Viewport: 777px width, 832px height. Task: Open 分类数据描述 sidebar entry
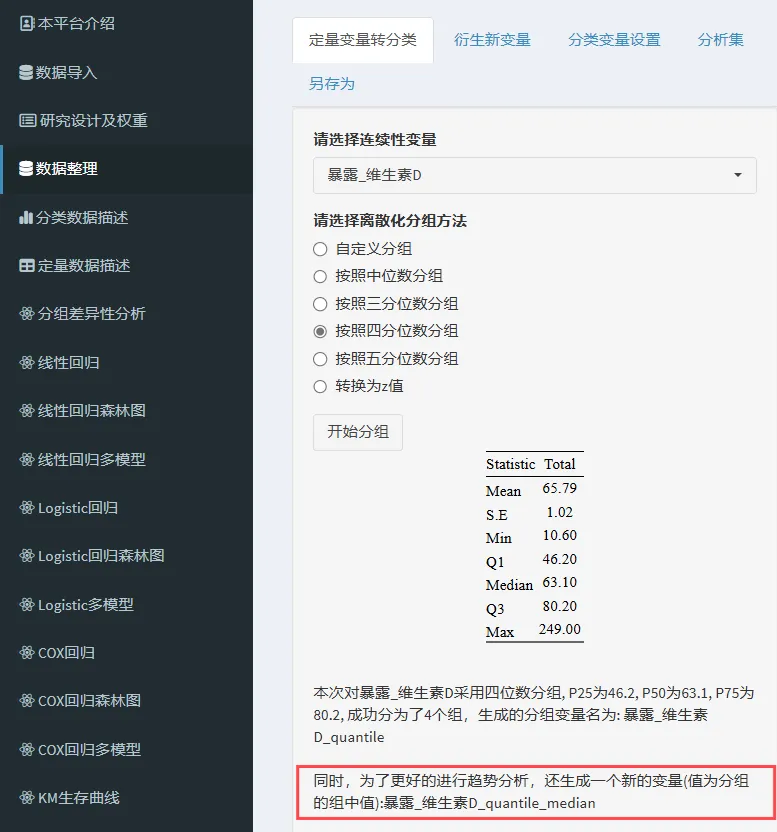point(126,218)
